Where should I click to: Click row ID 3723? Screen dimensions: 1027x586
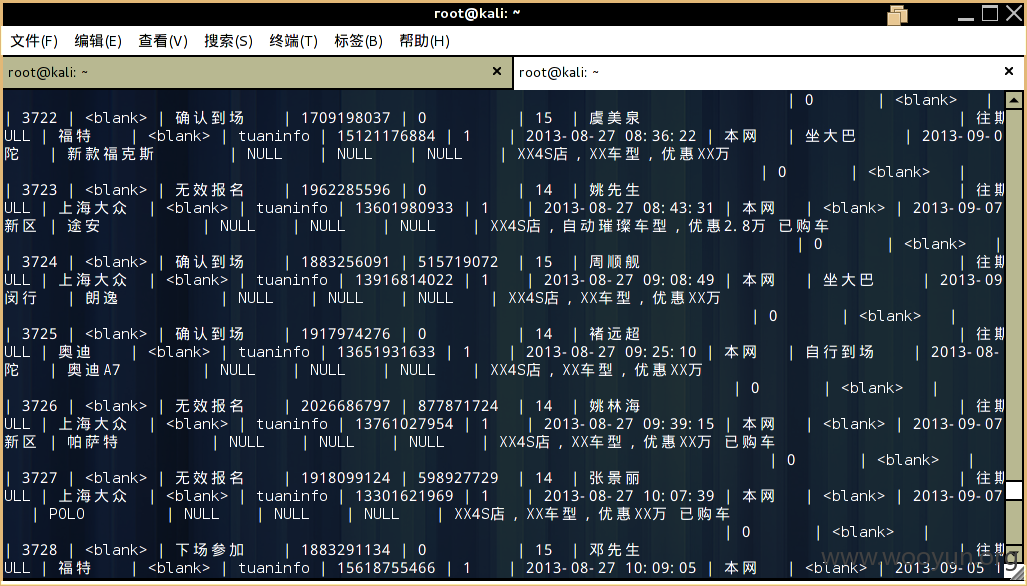(x=40, y=191)
